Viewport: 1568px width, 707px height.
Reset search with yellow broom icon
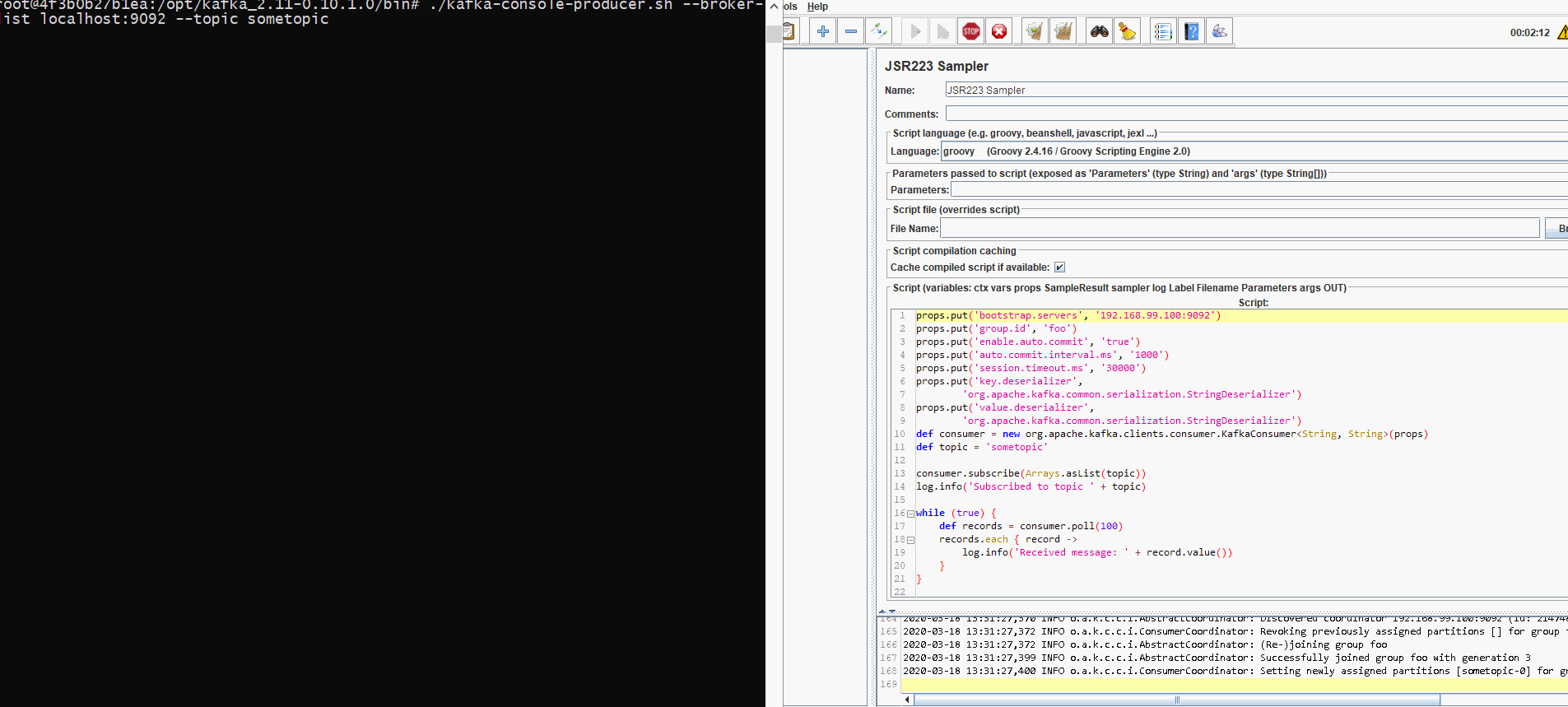(x=1128, y=31)
